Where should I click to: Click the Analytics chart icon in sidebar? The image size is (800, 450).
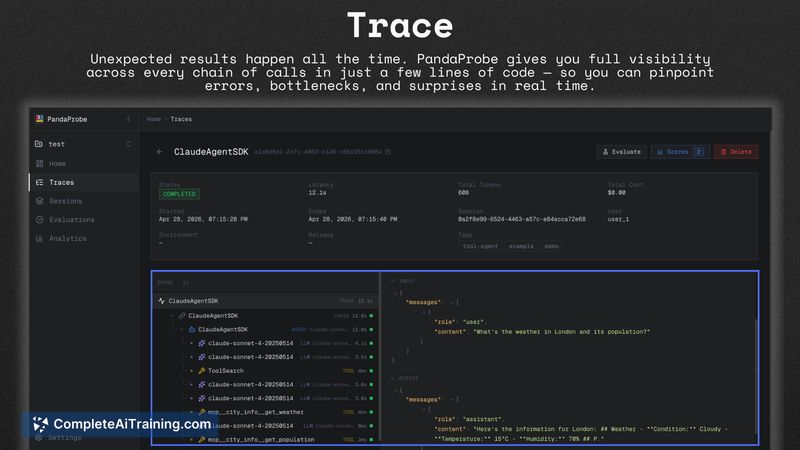40,238
